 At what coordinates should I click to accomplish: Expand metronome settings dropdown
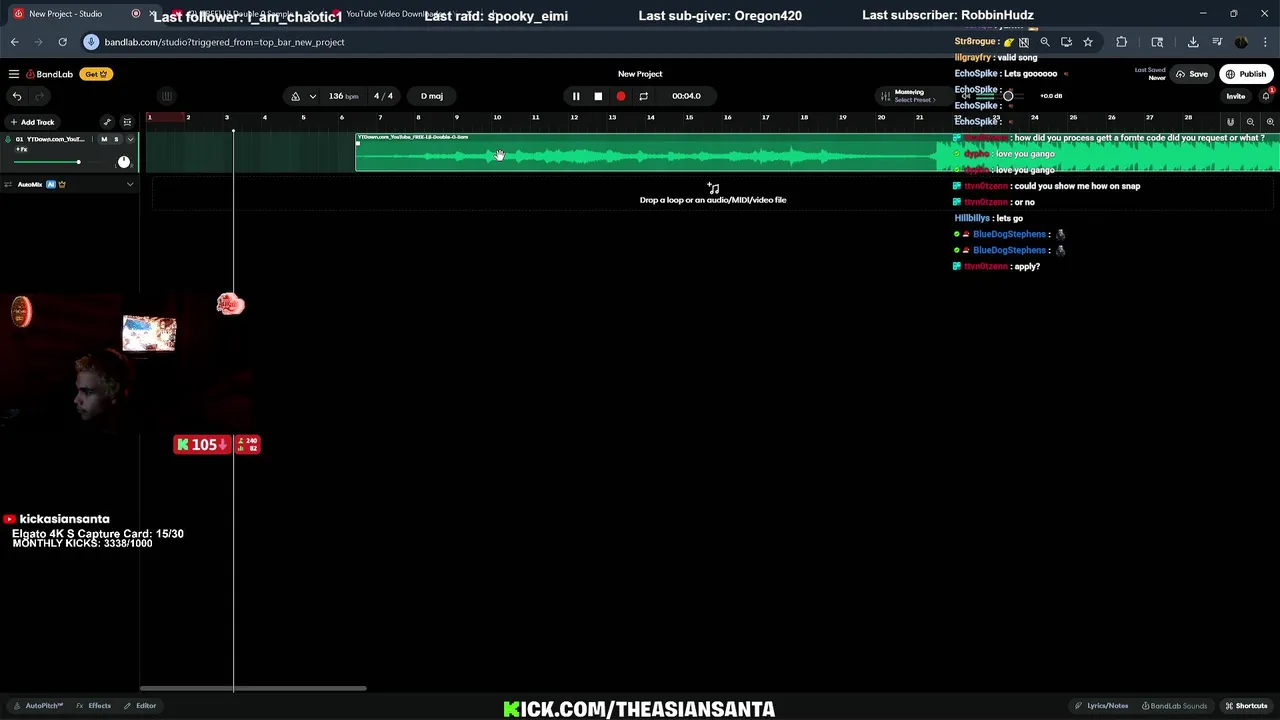[313, 96]
